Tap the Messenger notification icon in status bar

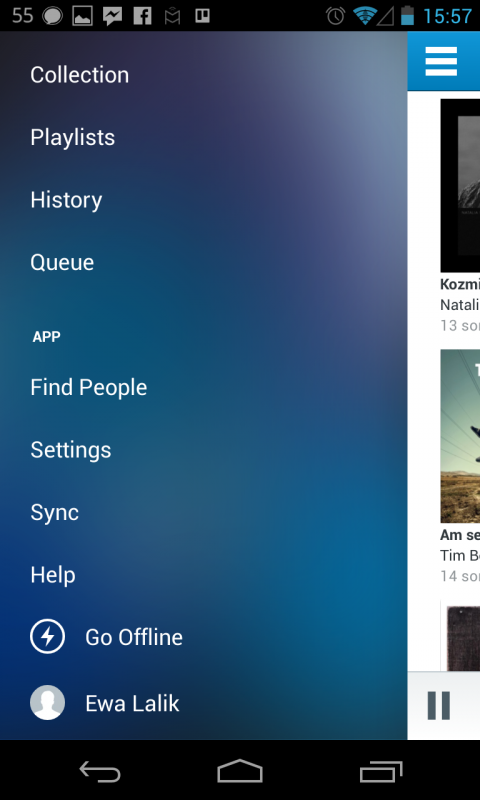click(x=112, y=16)
